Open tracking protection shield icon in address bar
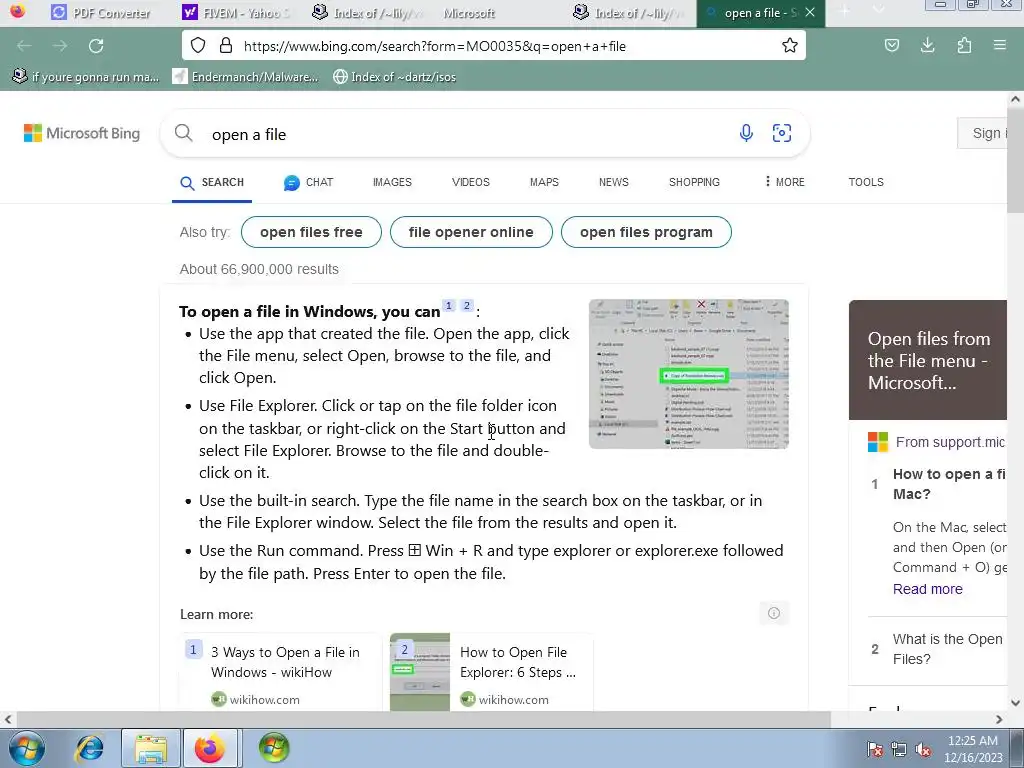Image resolution: width=1024 pixels, height=768 pixels. pyautogui.click(x=198, y=46)
